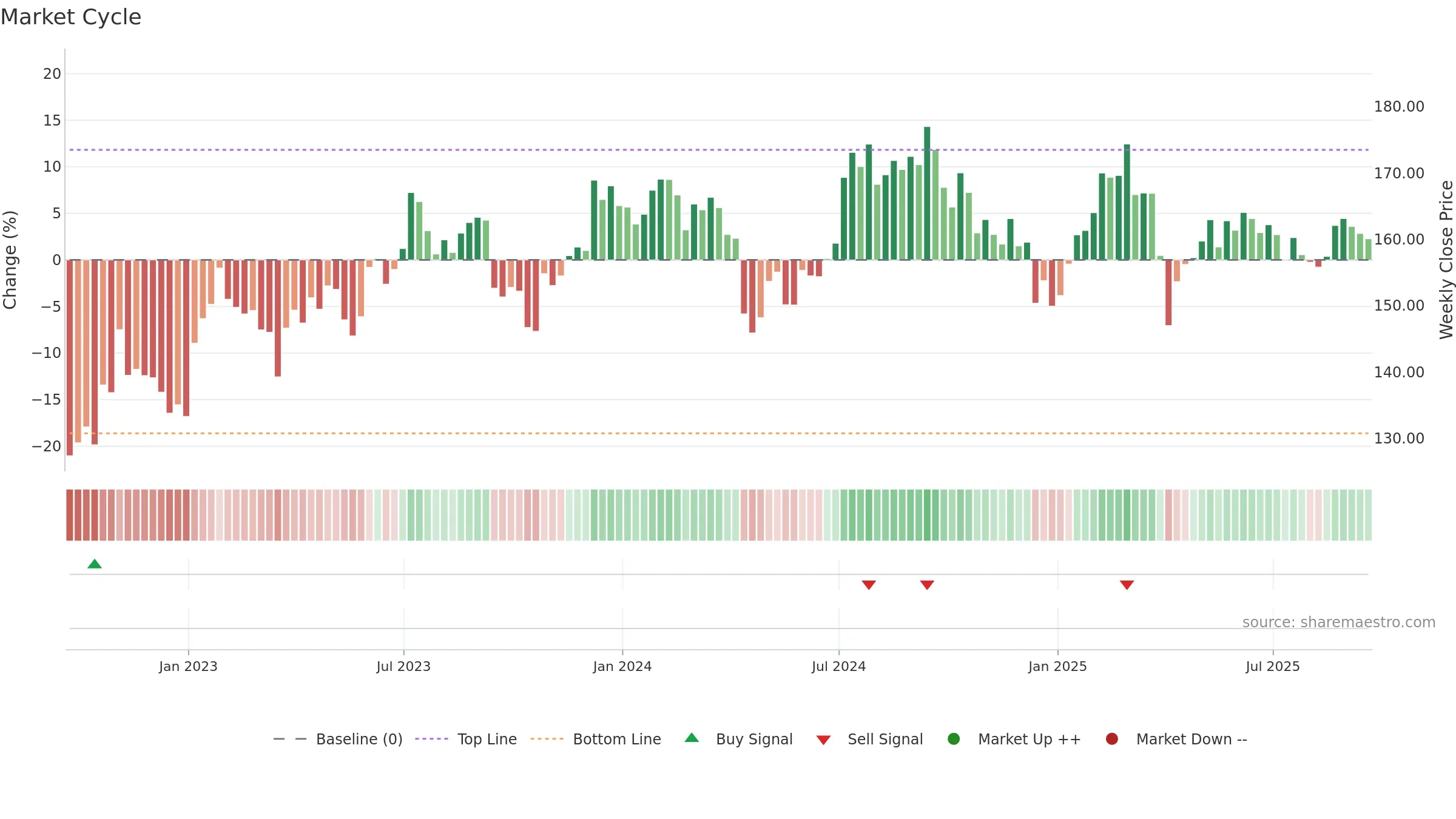1456x819 pixels.
Task: Click the Jan 2024 axis label
Action: 622,667
